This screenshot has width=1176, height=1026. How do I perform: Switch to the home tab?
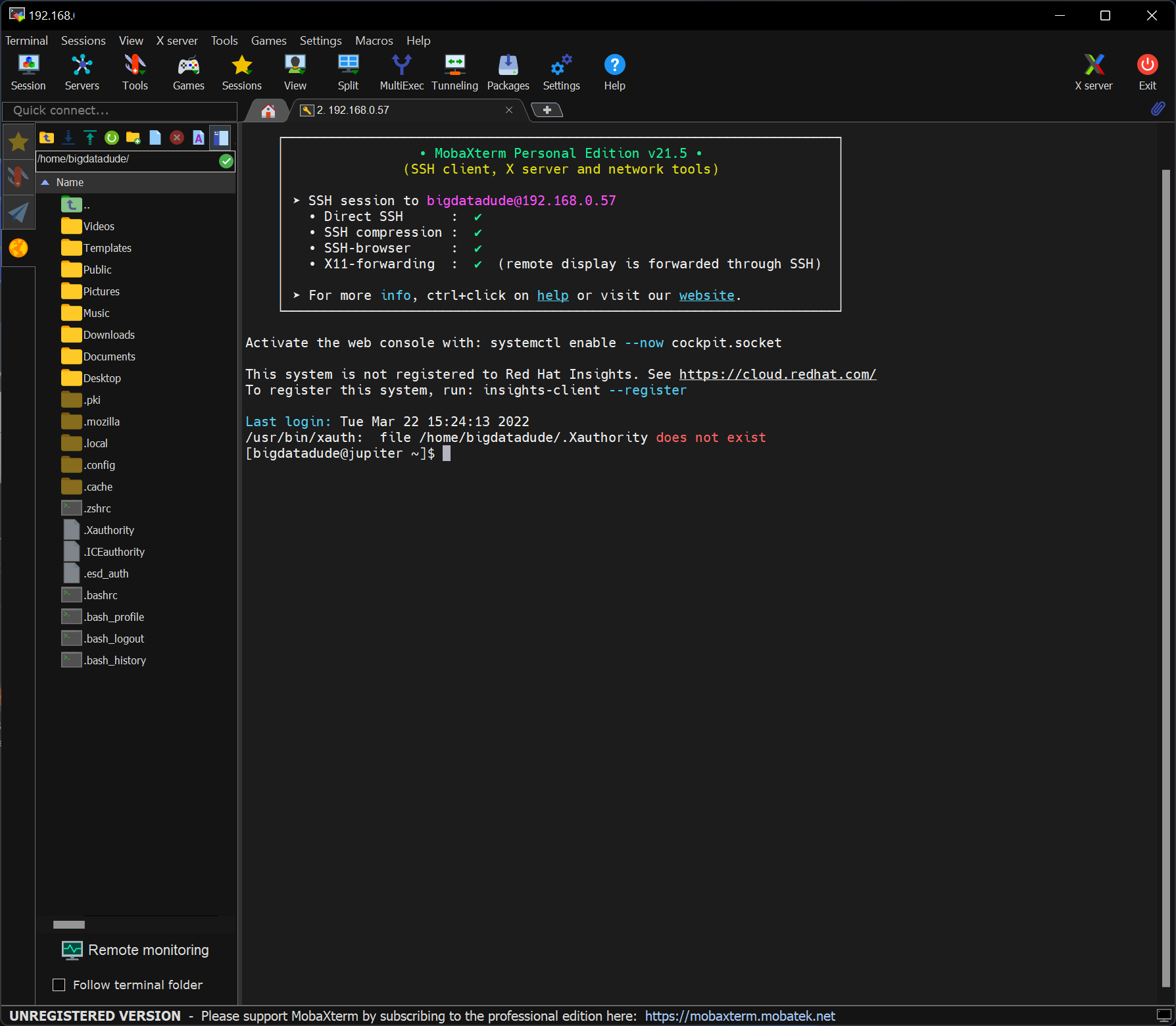(x=268, y=110)
